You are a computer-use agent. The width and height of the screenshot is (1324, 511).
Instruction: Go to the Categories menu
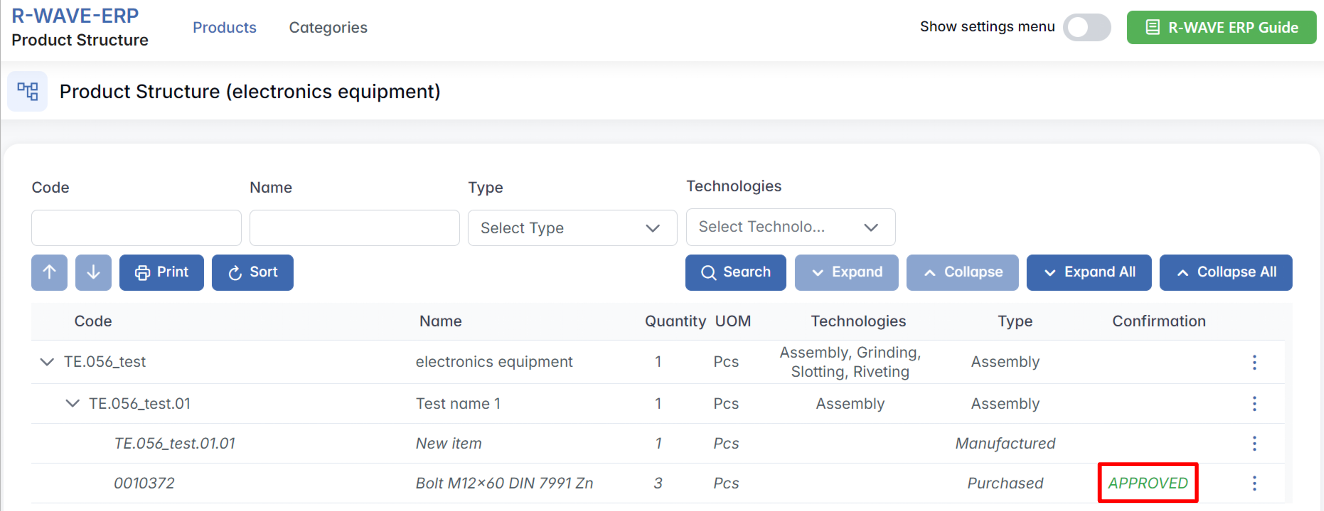[328, 28]
